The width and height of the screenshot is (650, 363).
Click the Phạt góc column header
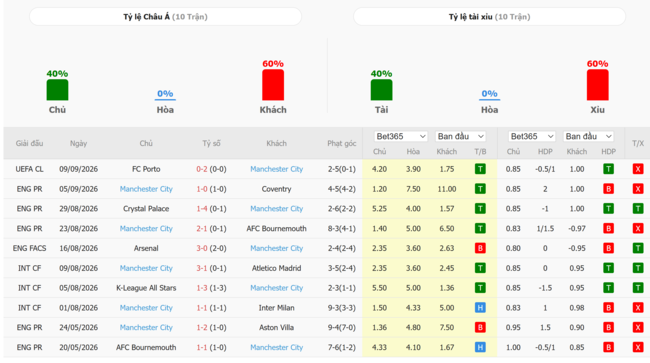[x=342, y=143]
